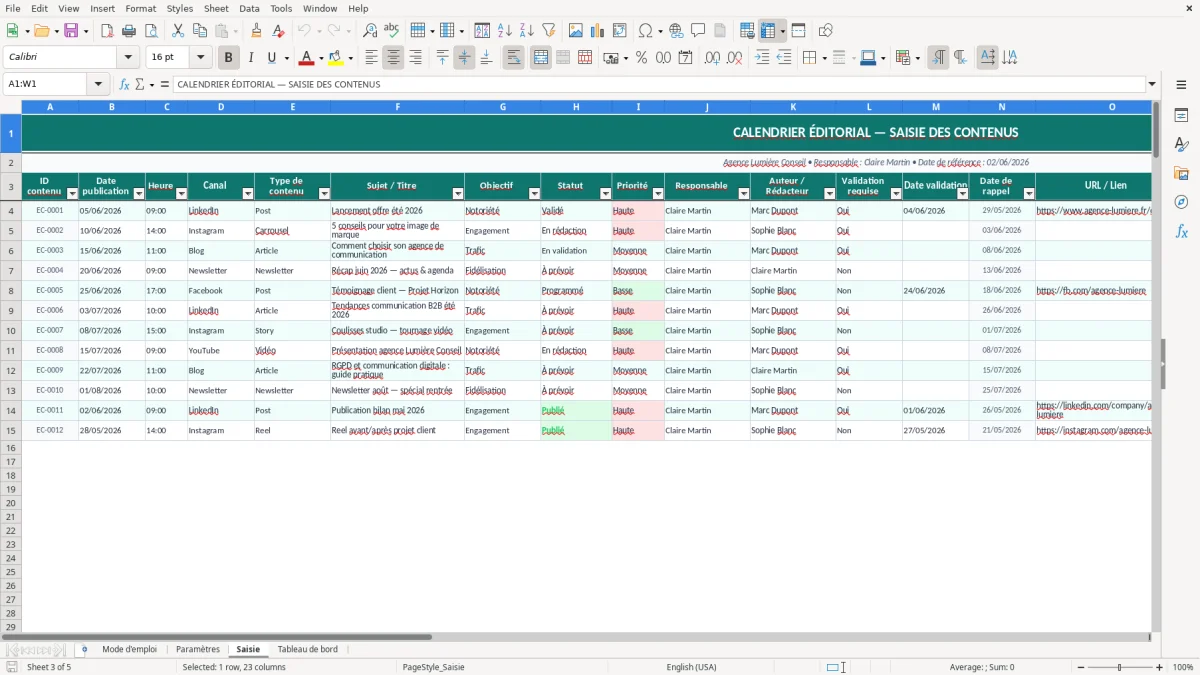
Task: Open the Data menu
Action: (249, 8)
